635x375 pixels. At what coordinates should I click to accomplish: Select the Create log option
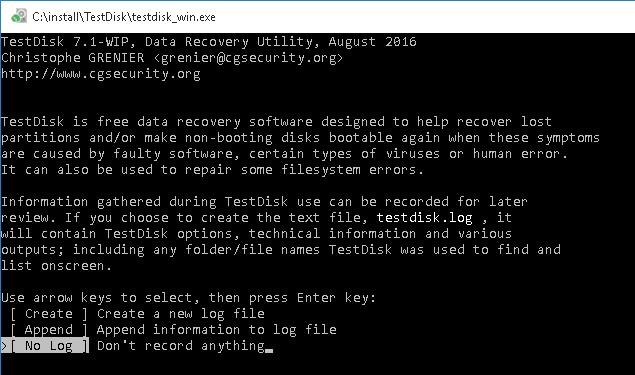(x=49, y=314)
